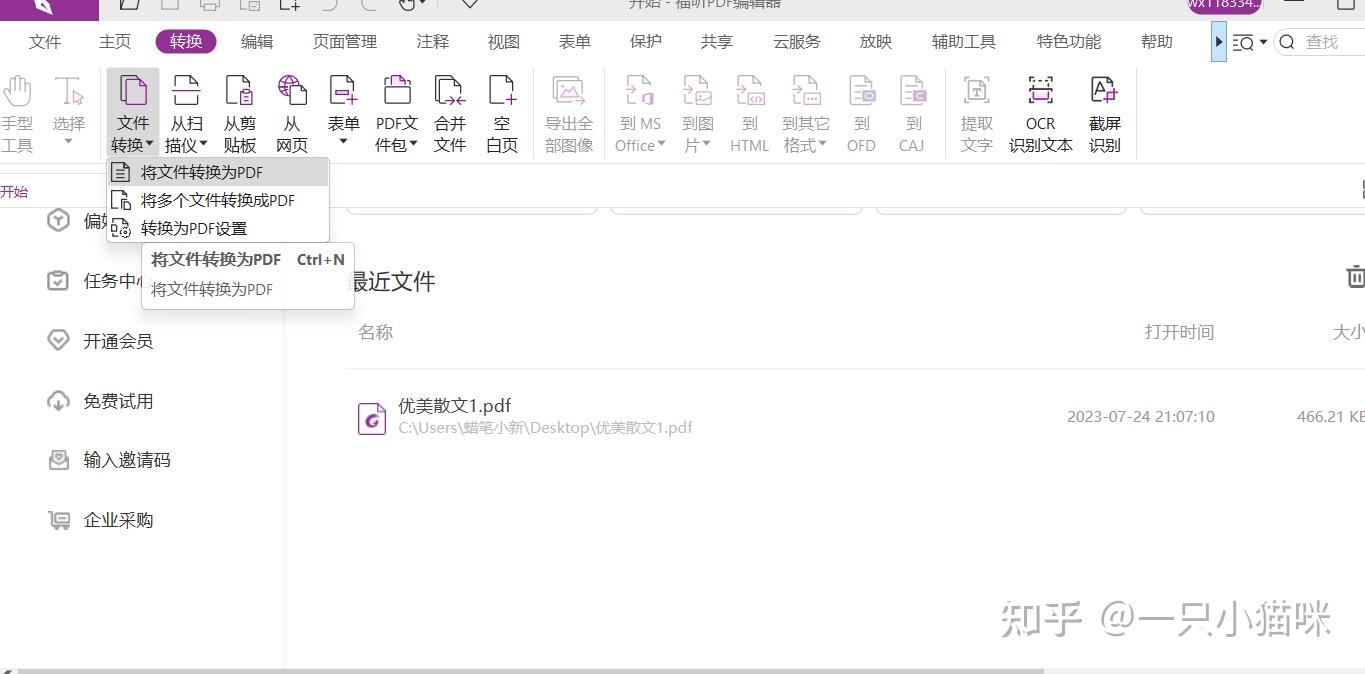The image size is (1365, 674).
Task: Start screen capture recognition 截屏识别
Action: (x=1104, y=110)
